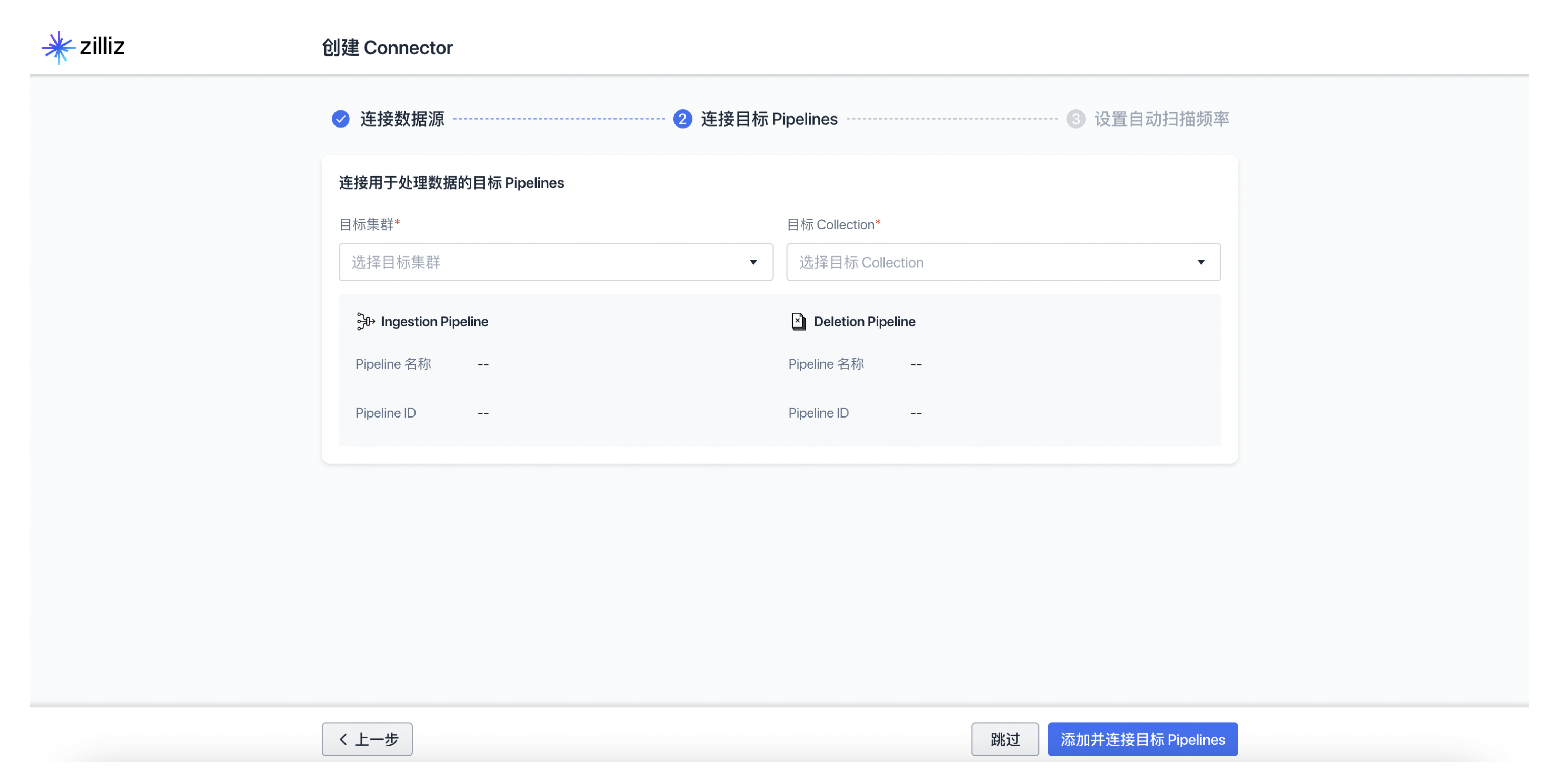Click the Deletion Pipeline document icon
This screenshot has width=1559, height=784.
click(x=798, y=321)
